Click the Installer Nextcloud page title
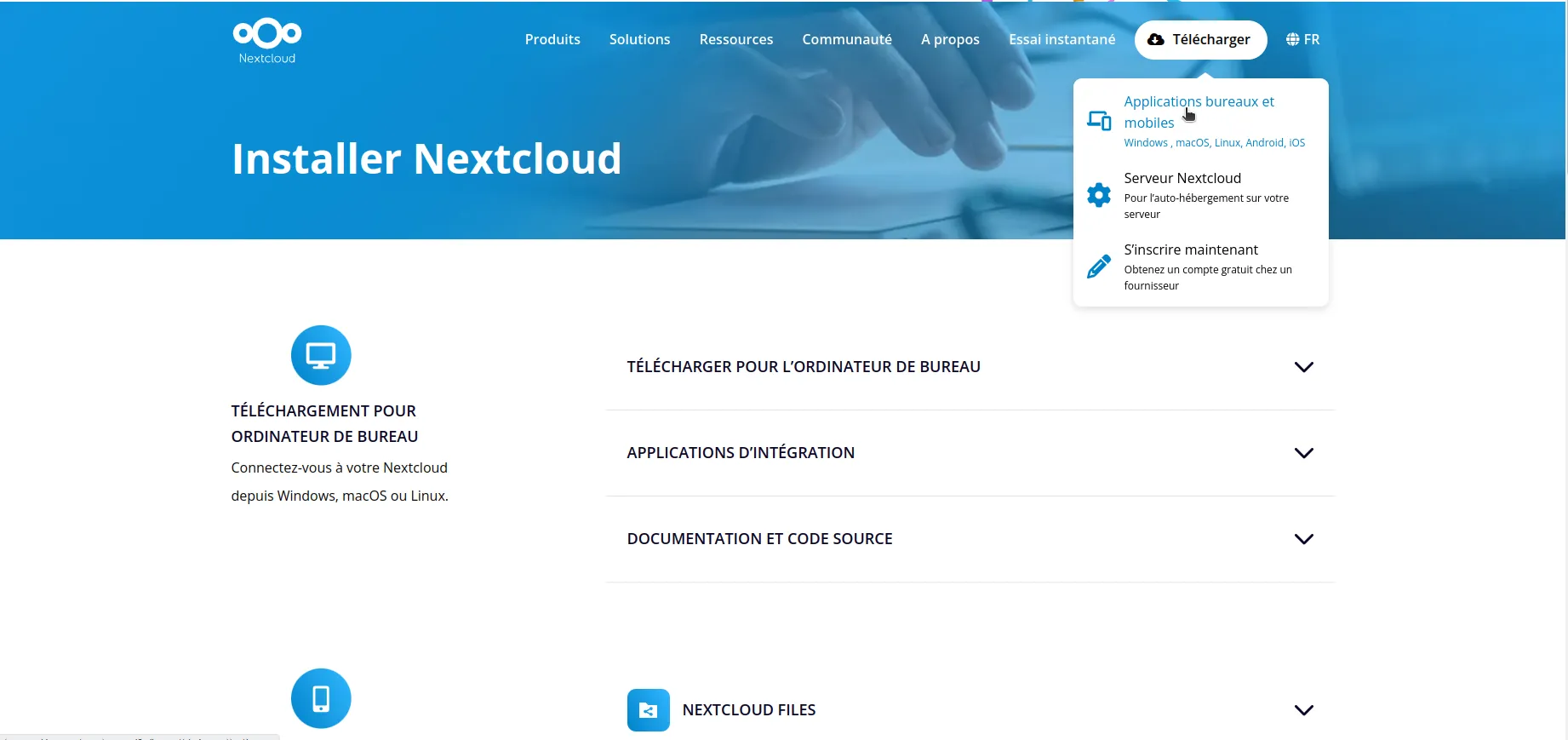Screen dimensions: 1568x740 426,159
